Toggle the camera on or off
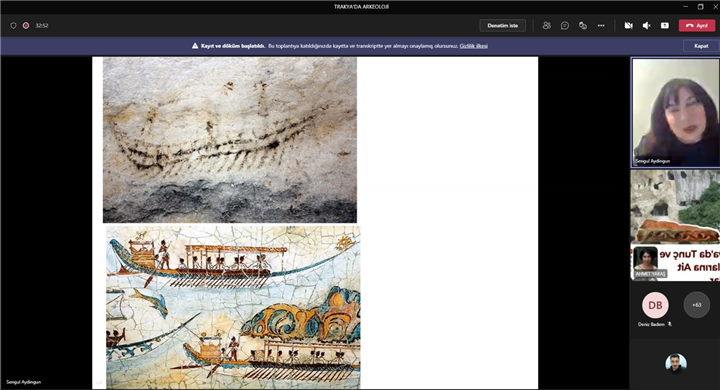Screen dimensions: 720x390 (x=629, y=26)
